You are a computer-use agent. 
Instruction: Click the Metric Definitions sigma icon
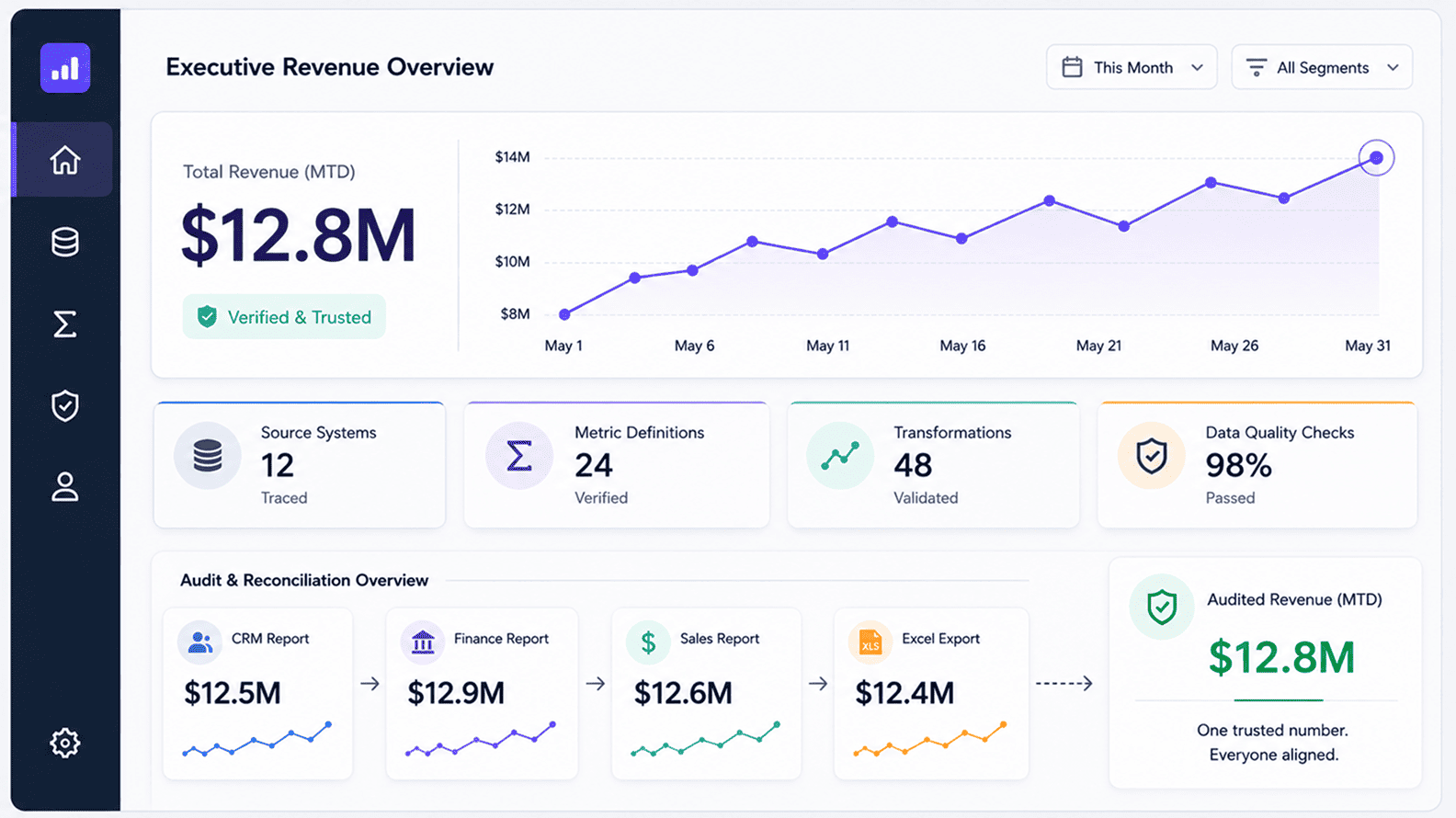click(519, 456)
